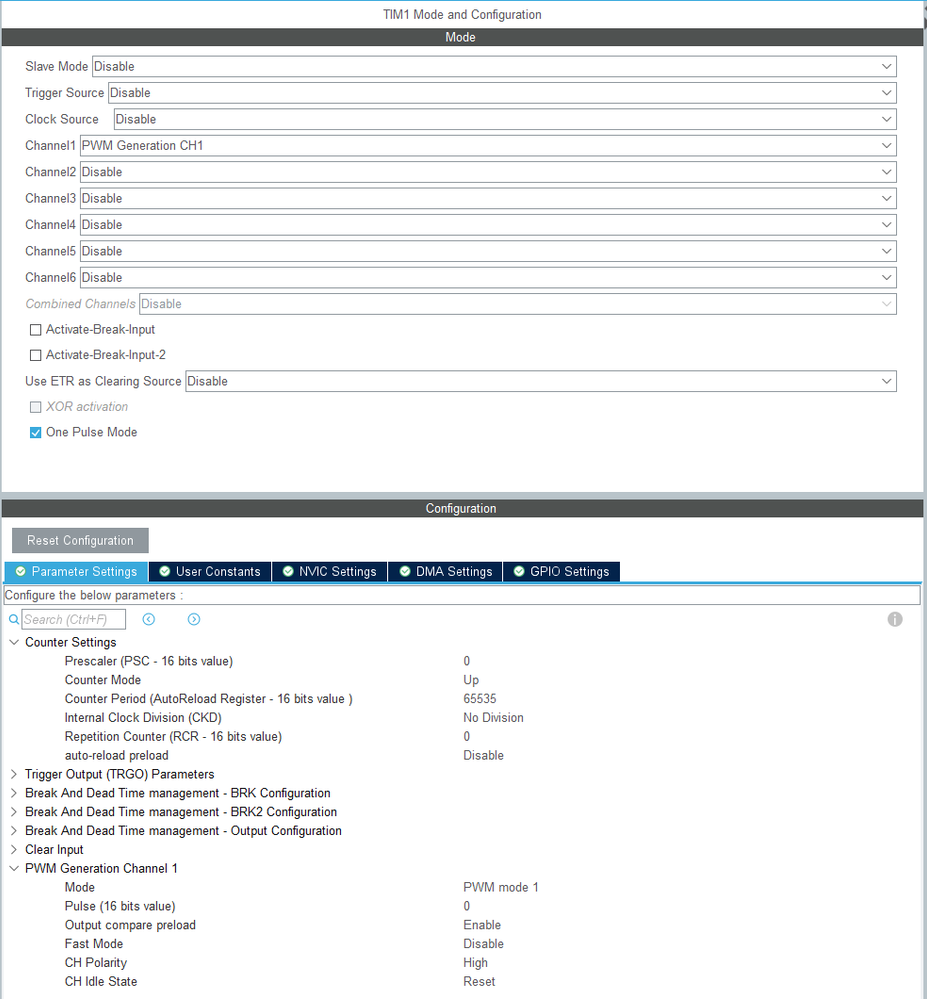Select Fast Mode value Disable
This screenshot has height=999, width=927.
pos(483,944)
